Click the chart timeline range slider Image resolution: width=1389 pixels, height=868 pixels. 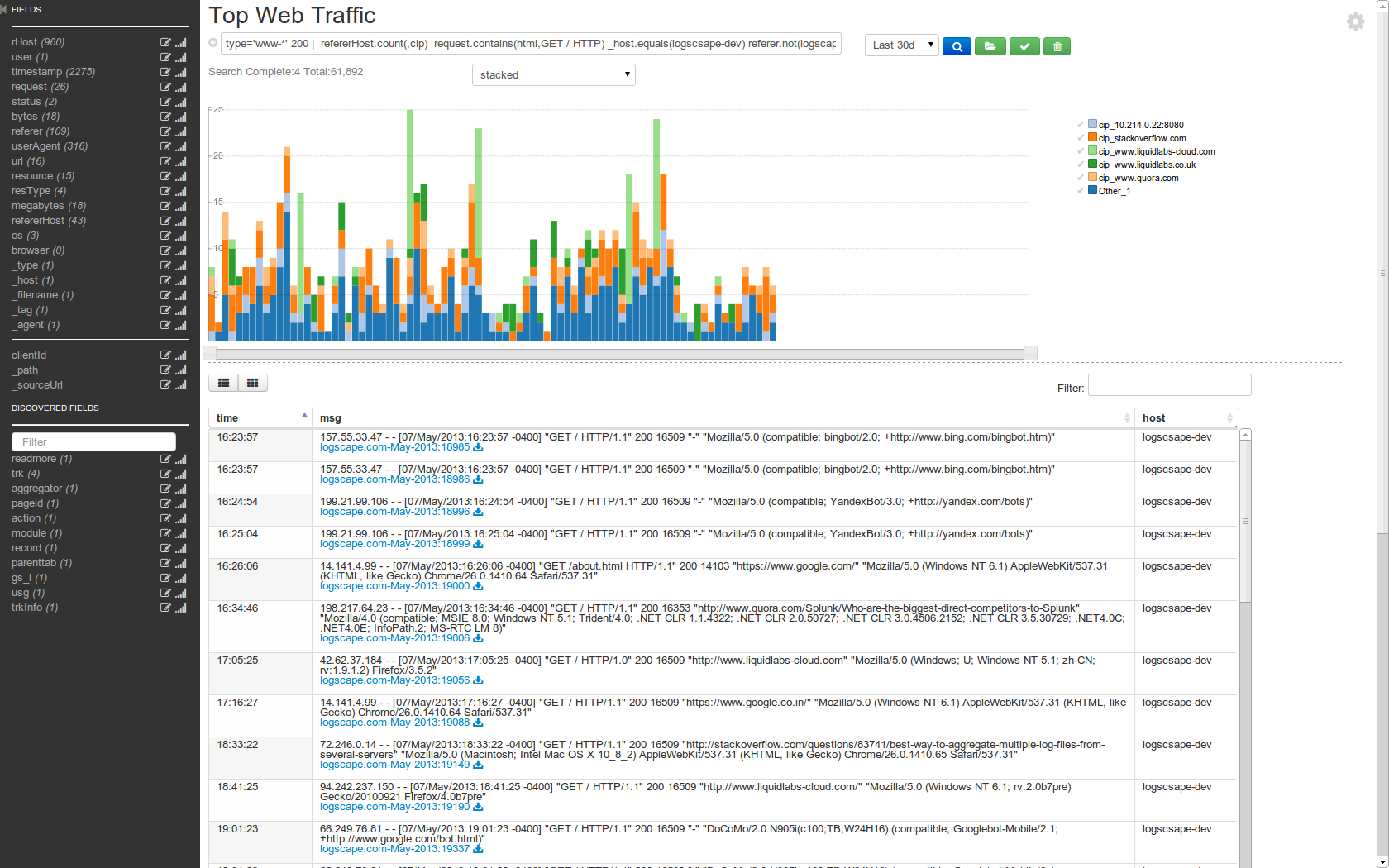pos(620,353)
